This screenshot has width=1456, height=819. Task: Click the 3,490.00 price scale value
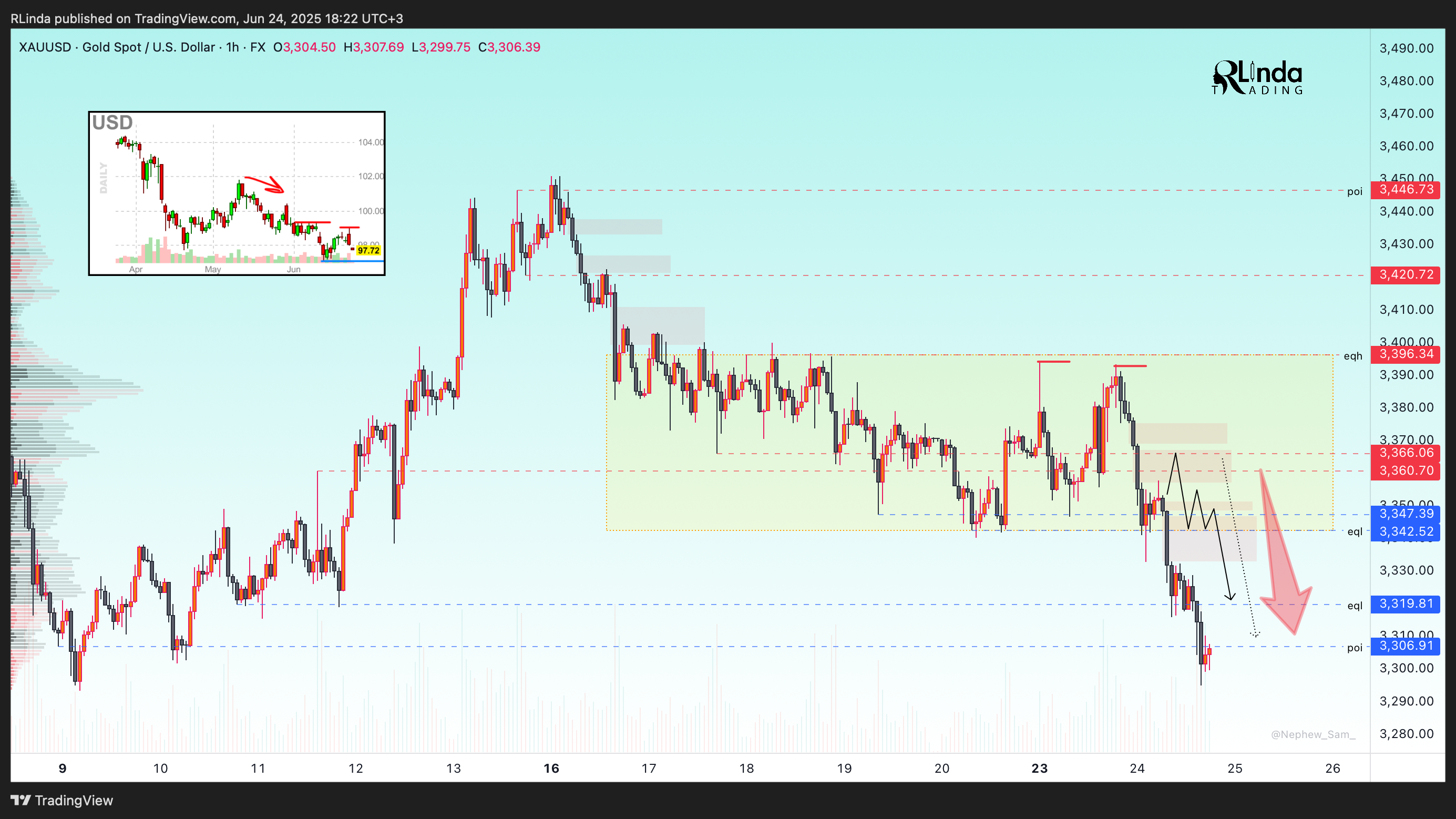[x=1406, y=48]
